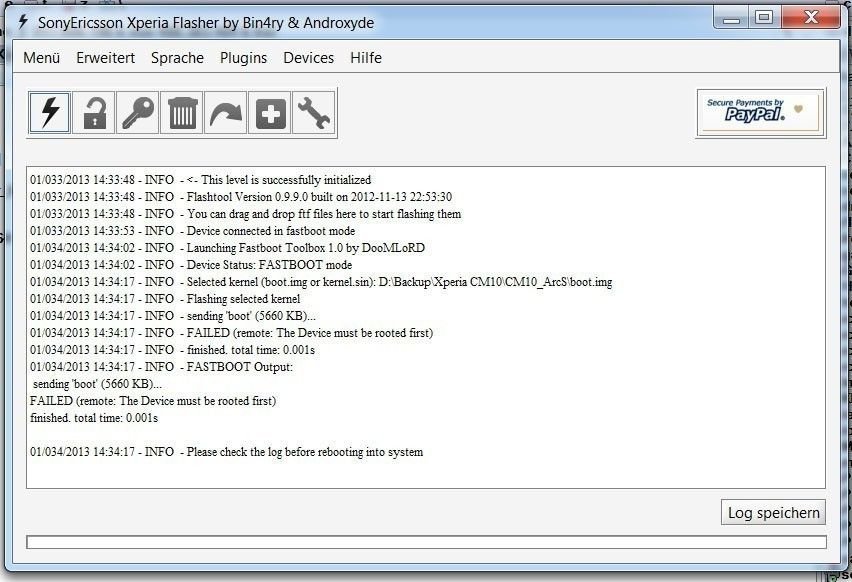Viewport: 852px width, 582px height.
Task: Open the Erweitert menu
Action: (105, 58)
